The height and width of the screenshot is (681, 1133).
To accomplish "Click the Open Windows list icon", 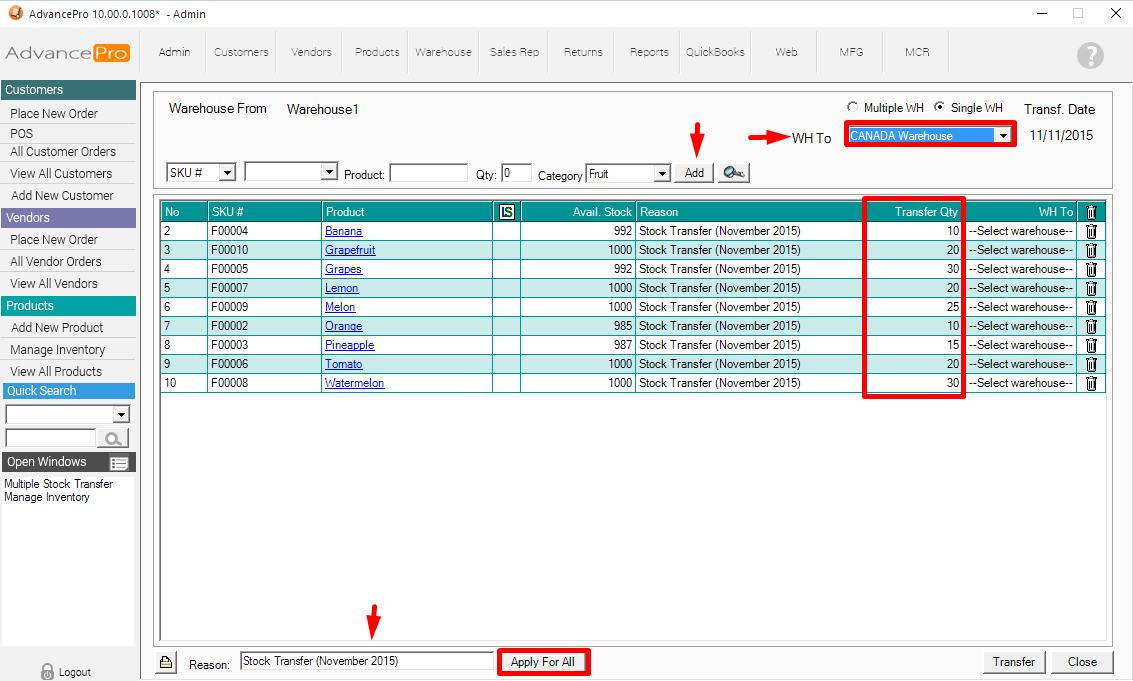I will 120,463.
